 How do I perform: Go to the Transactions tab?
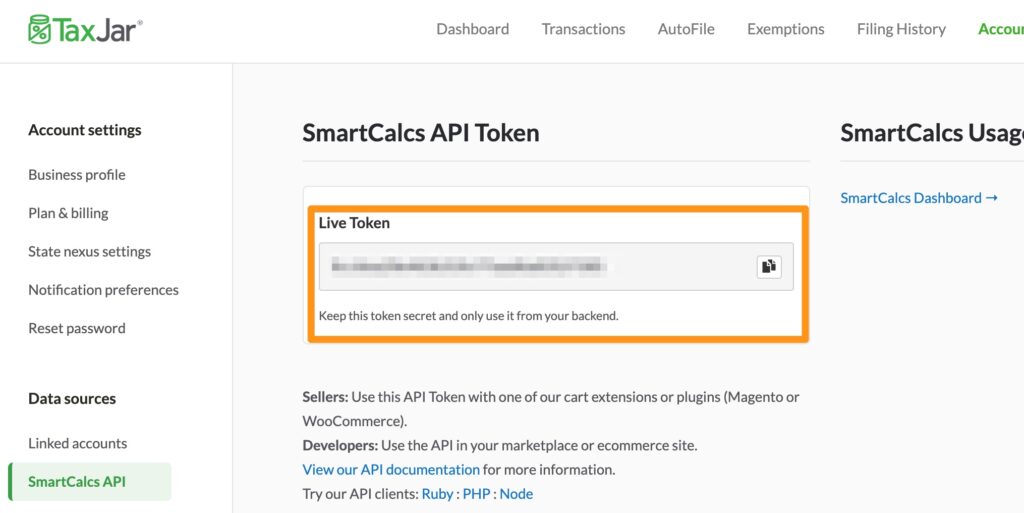[x=583, y=29]
